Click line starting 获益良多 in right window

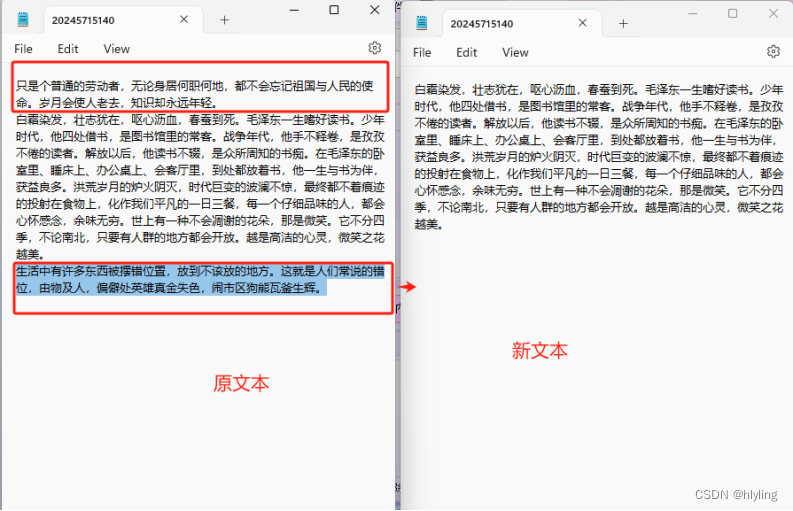point(599,157)
